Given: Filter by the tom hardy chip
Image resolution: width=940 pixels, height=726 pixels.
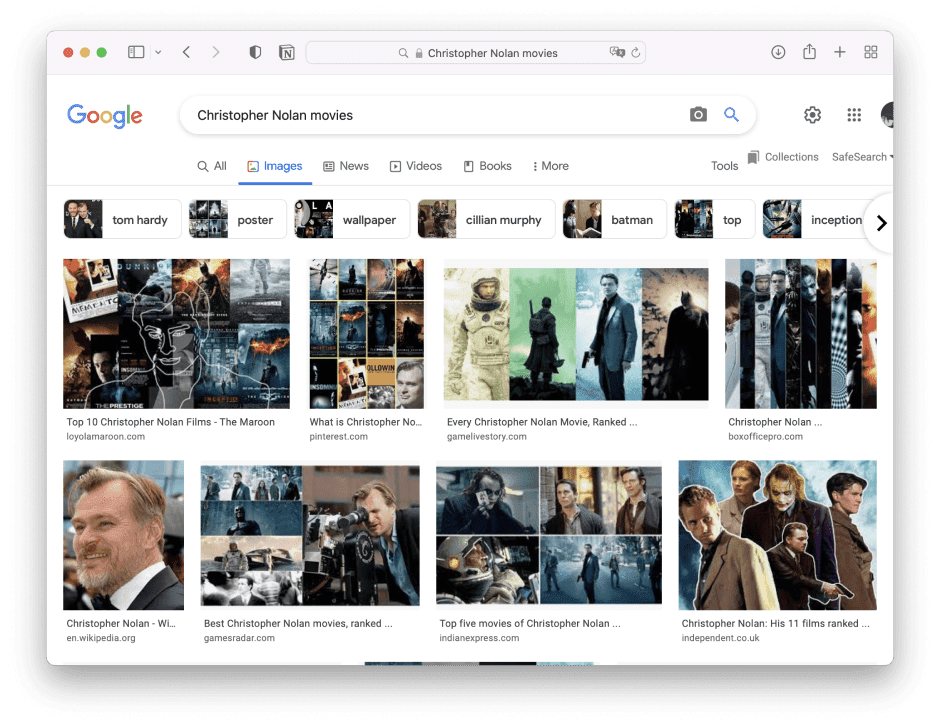Looking at the screenshot, I should pos(122,219).
